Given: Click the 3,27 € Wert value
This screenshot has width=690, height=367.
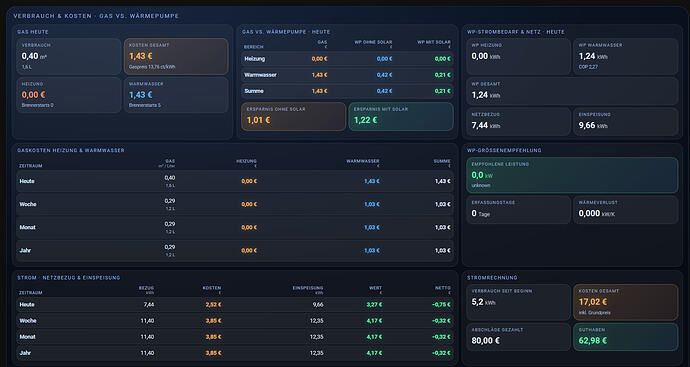Looking at the screenshot, I should click(374, 305).
